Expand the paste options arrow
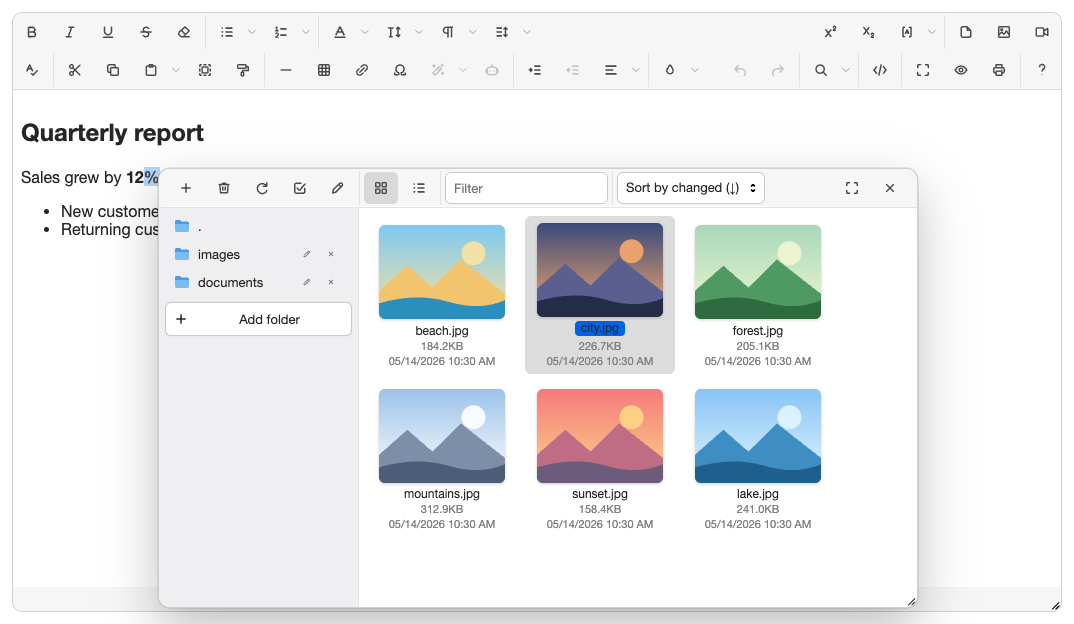 point(175,70)
